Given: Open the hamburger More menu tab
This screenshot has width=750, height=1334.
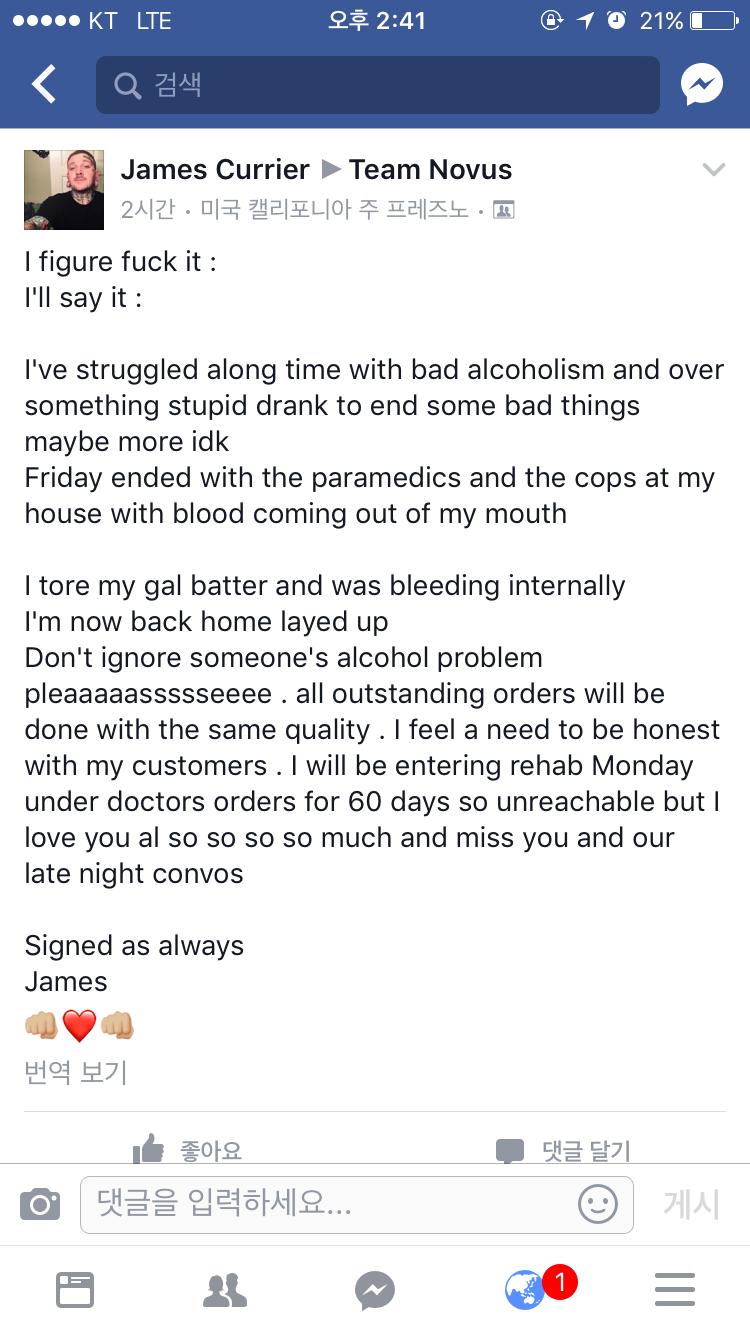Looking at the screenshot, I should [x=675, y=1290].
